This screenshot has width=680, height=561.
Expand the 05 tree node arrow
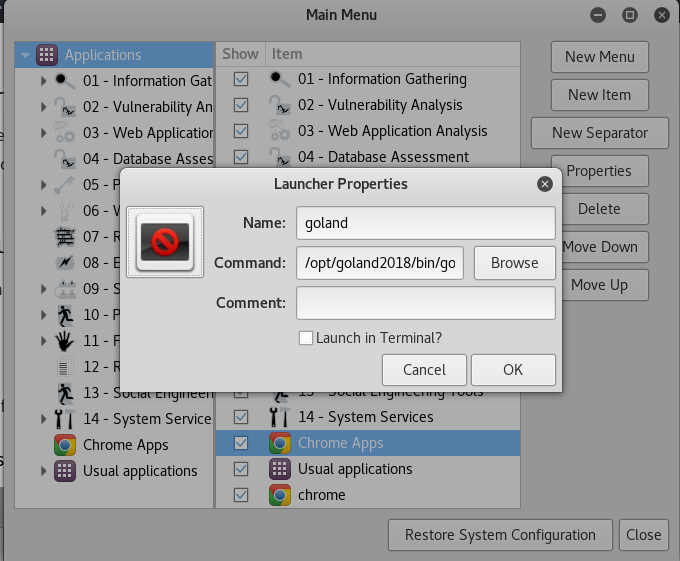tap(43, 185)
